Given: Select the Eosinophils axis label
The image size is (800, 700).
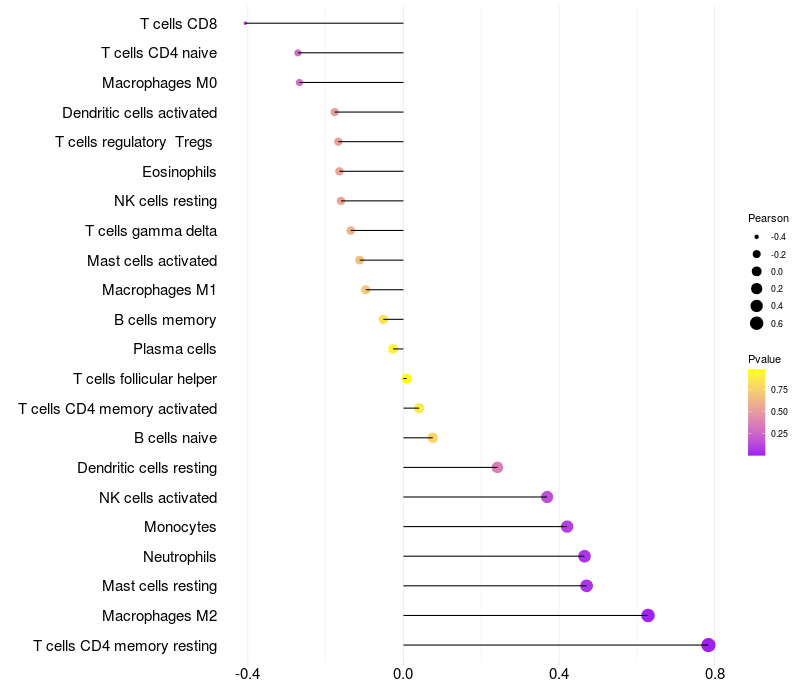Looking at the screenshot, I should [179, 172].
